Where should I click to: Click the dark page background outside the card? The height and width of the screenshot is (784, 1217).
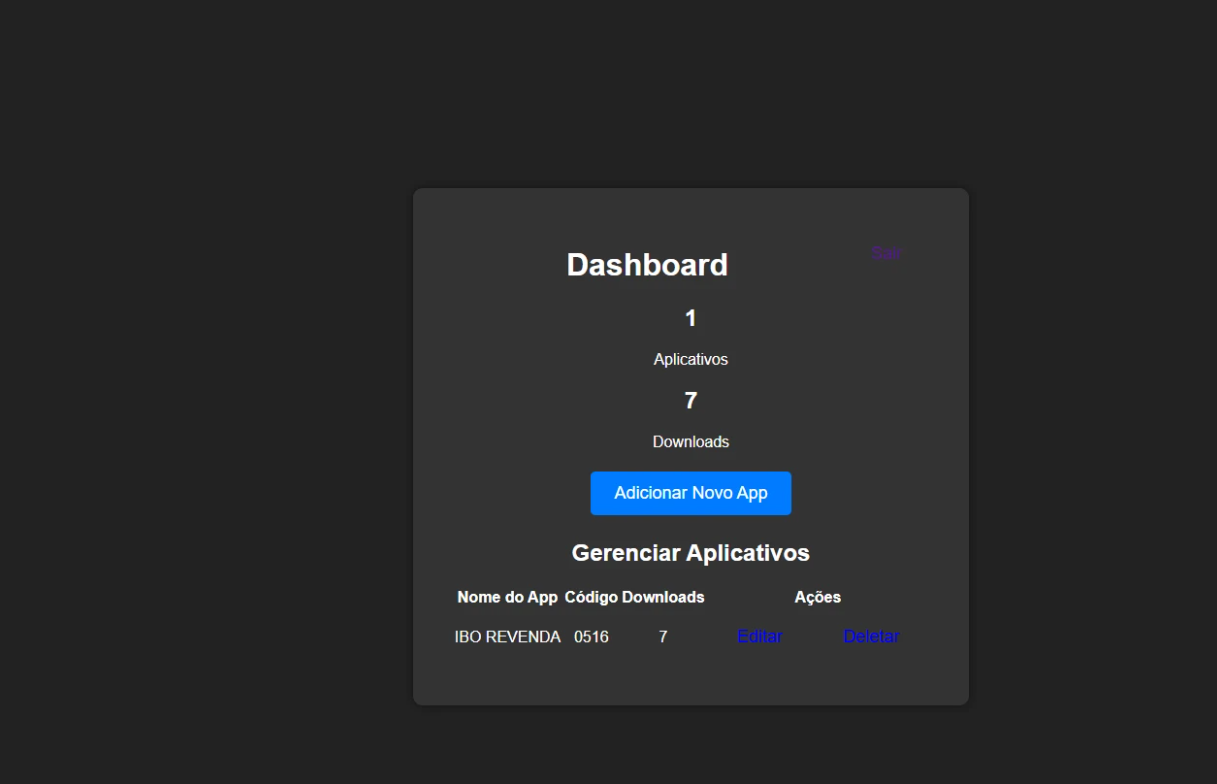200,400
